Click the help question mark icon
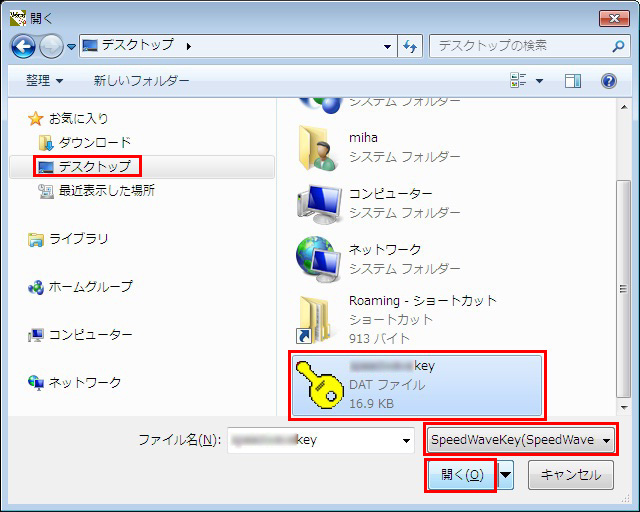The width and height of the screenshot is (640, 512). click(x=608, y=81)
